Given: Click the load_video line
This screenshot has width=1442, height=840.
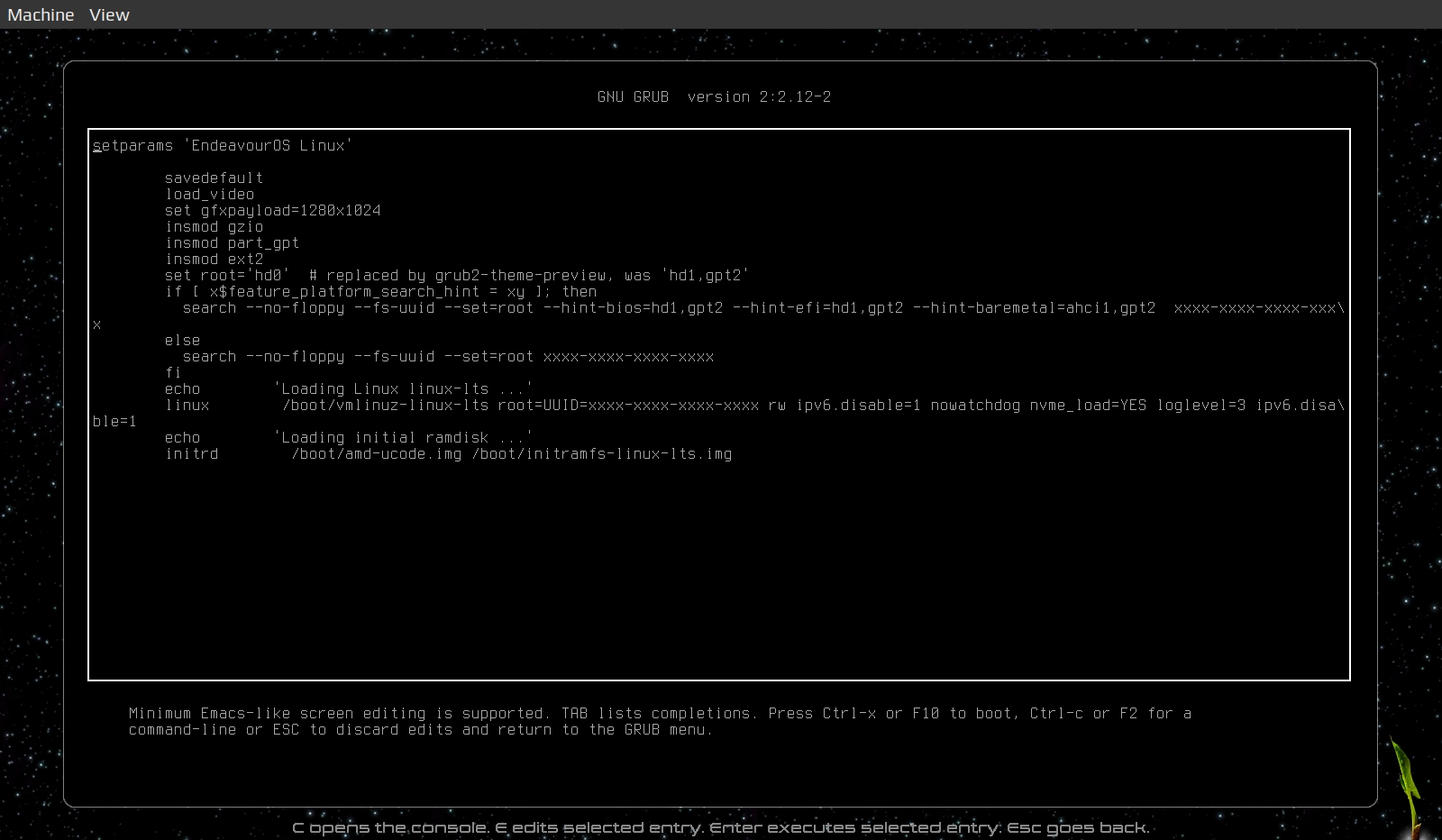Looking at the screenshot, I should [x=209, y=194].
